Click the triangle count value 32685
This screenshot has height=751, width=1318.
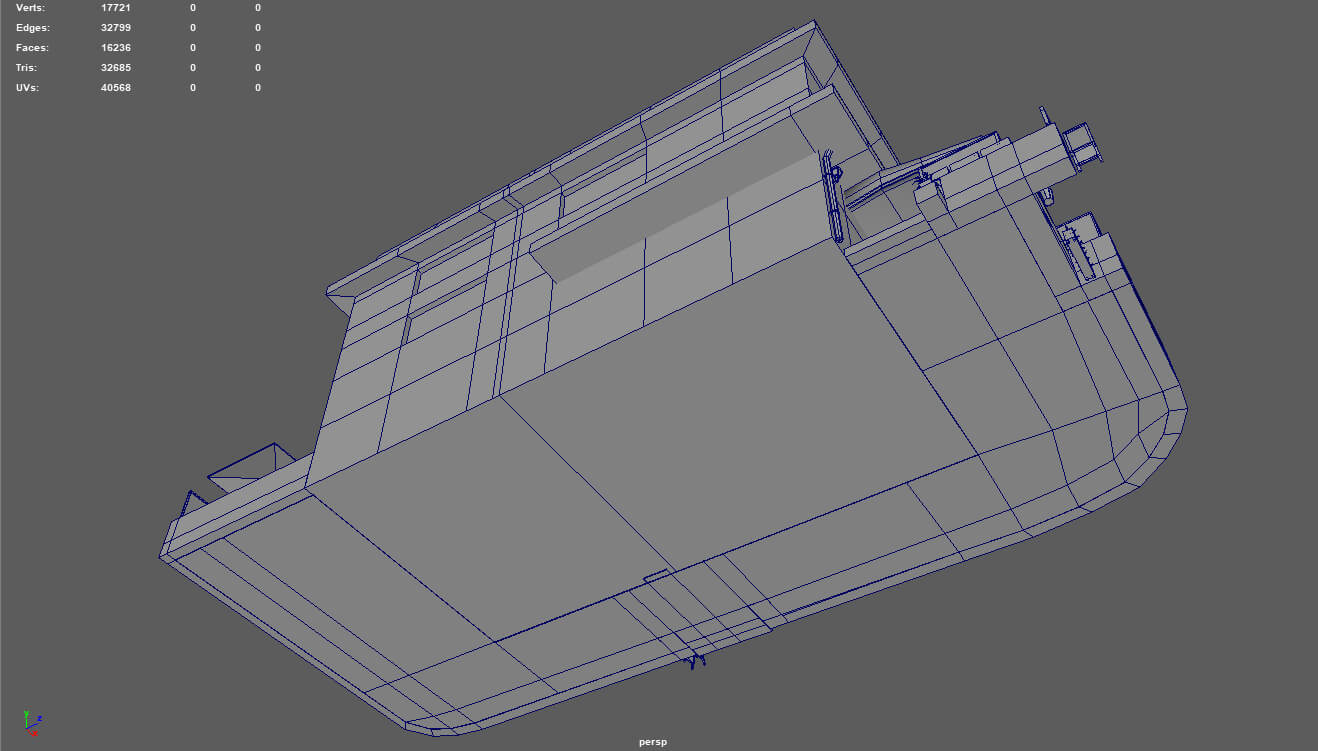pos(116,68)
